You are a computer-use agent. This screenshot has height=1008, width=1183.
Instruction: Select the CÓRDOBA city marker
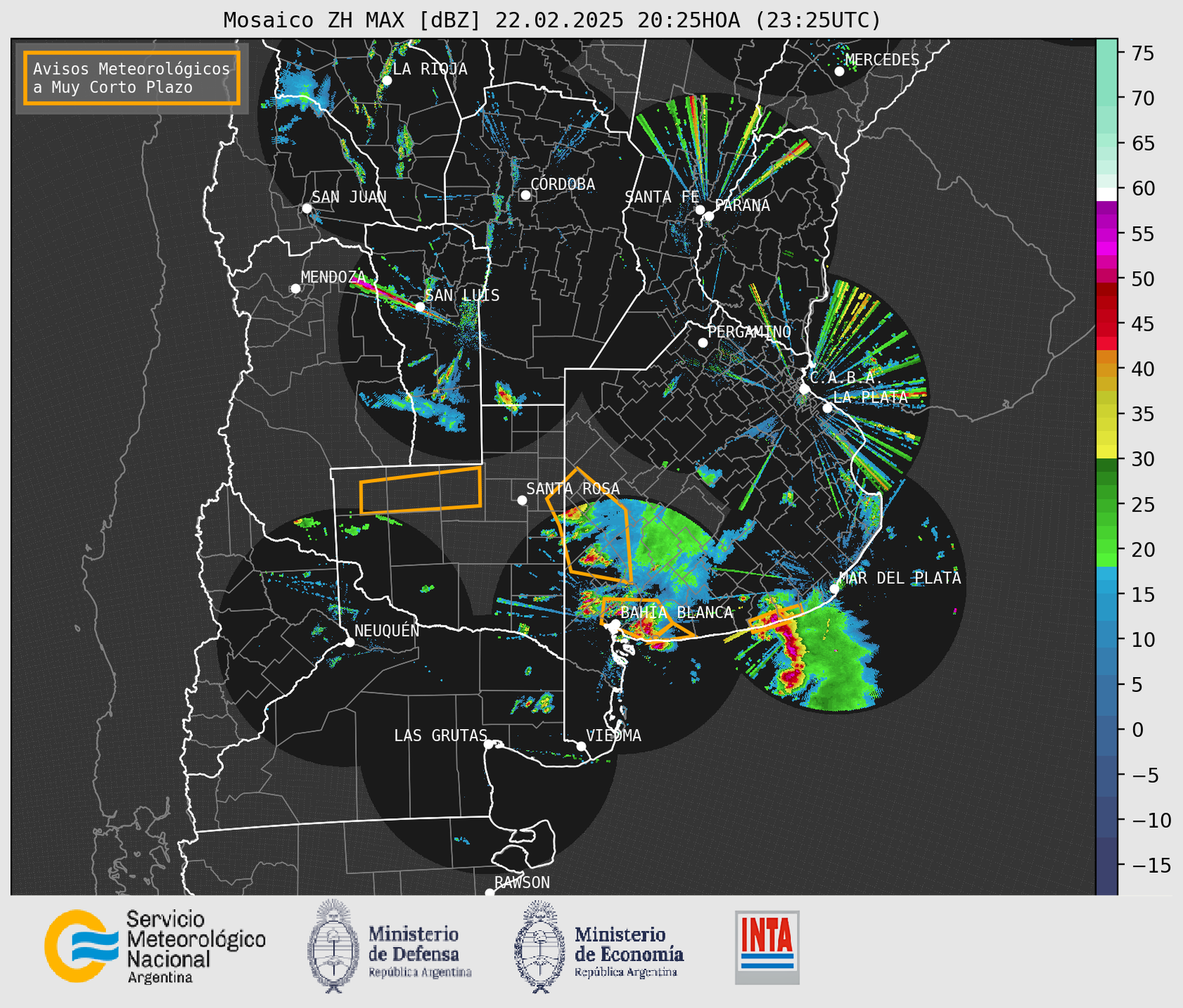(525, 195)
